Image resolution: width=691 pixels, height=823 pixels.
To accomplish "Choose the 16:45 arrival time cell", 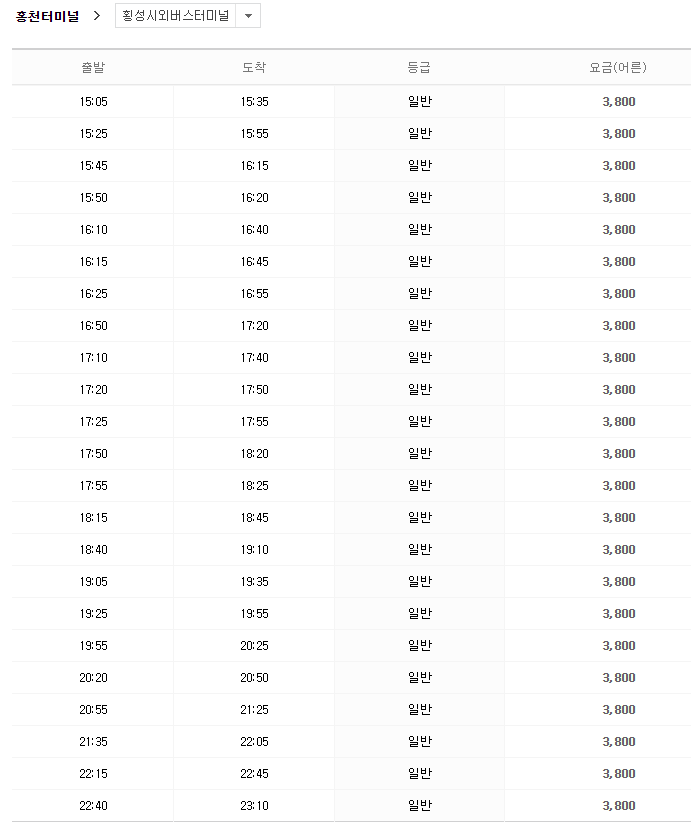I will point(254,262).
